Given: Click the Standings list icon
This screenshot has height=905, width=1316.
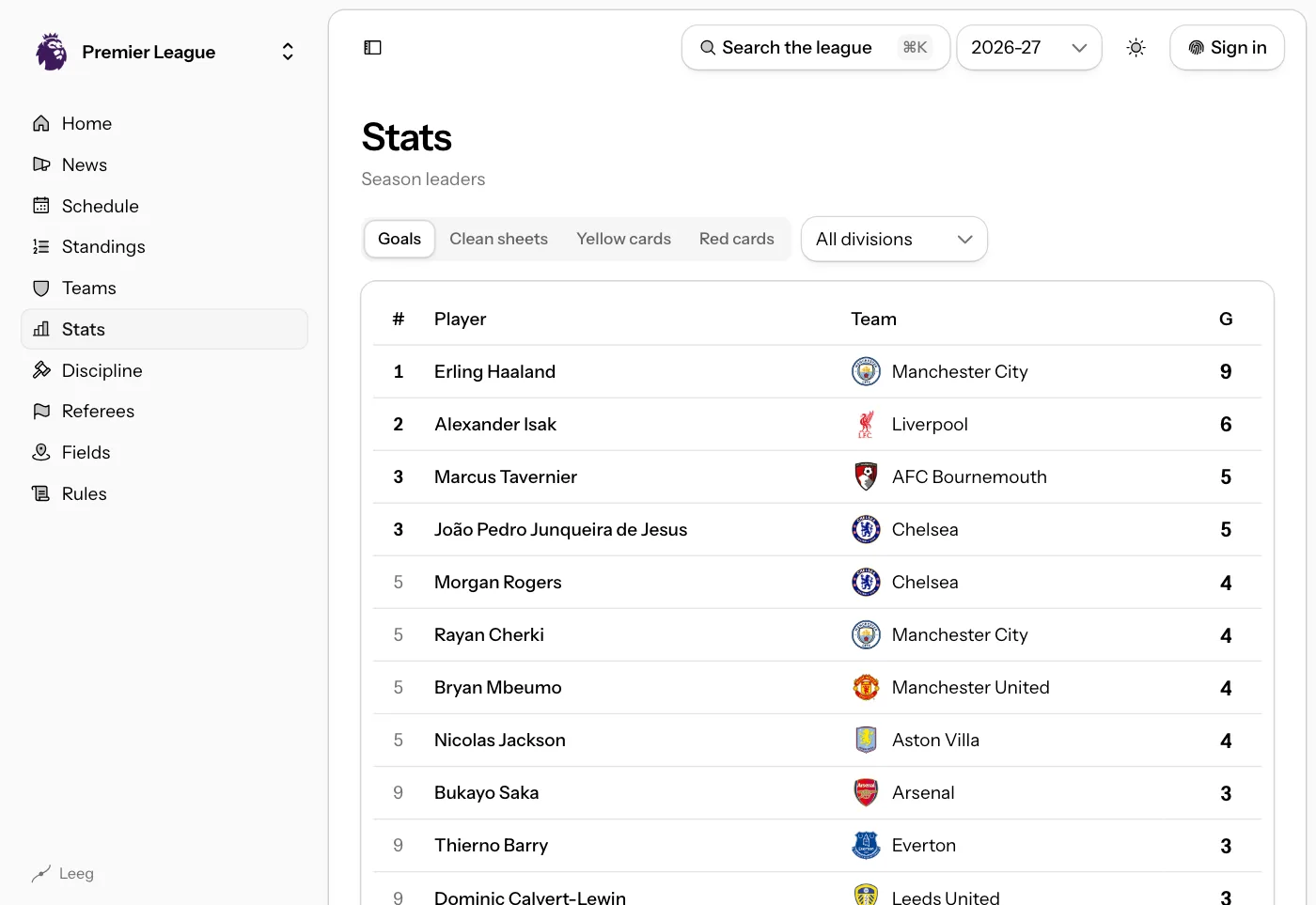Looking at the screenshot, I should click(41, 246).
